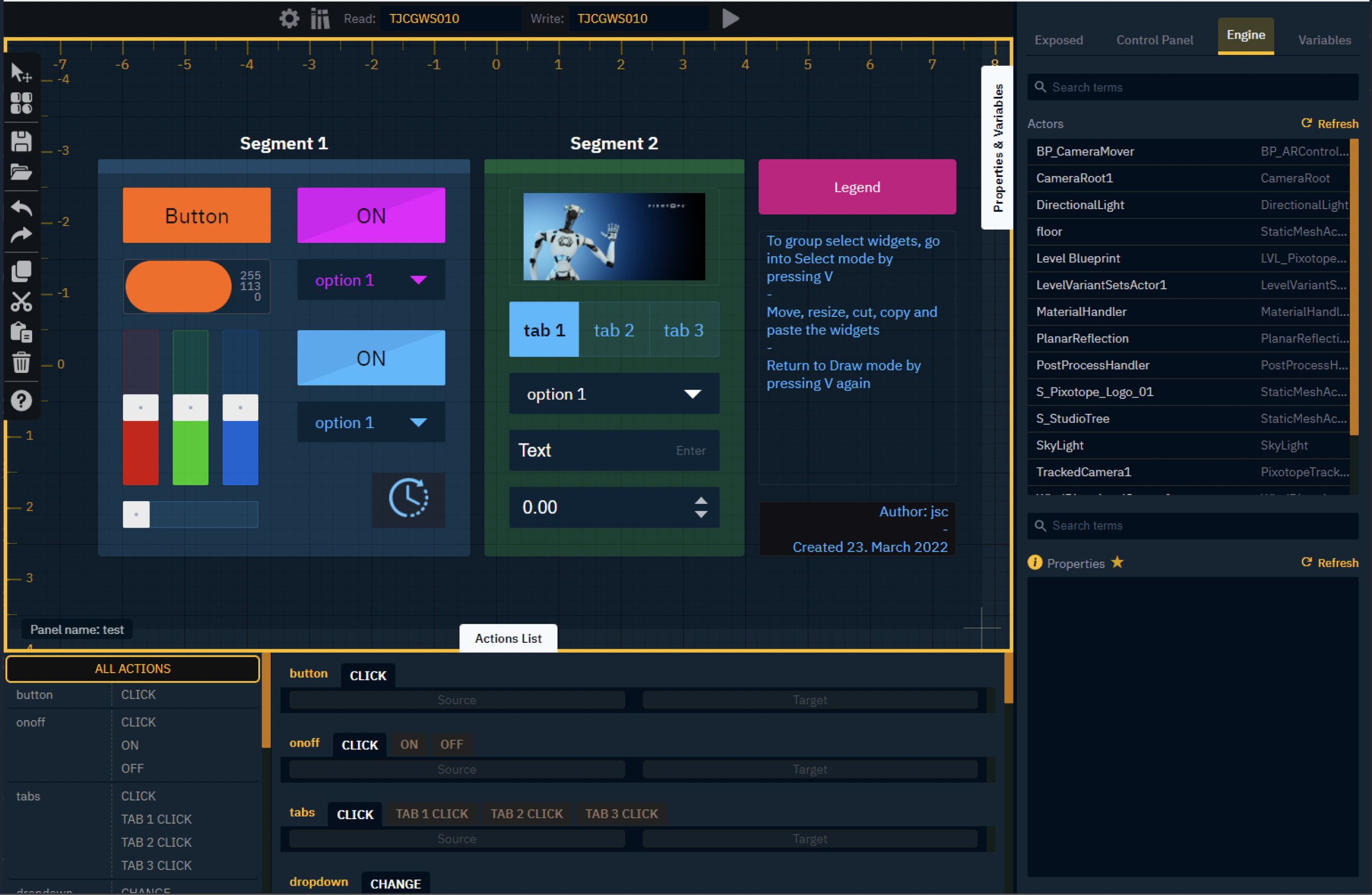This screenshot has height=895, width=1372.
Task: Click the Play button in the toolbar
Action: pos(727,19)
